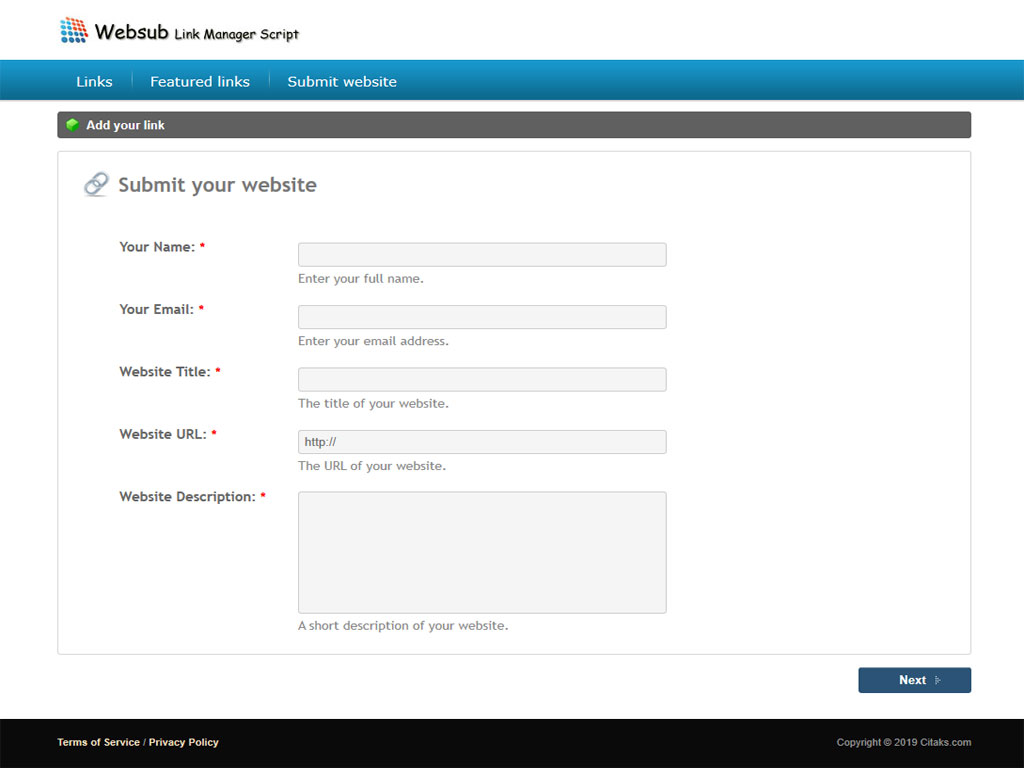Click the Your Email input field
This screenshot has width=1024, height=768.
(481, 316)
